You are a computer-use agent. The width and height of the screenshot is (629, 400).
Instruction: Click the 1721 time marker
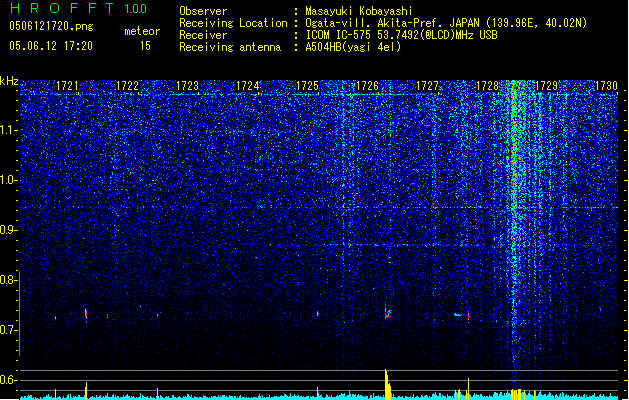point(67,86)
